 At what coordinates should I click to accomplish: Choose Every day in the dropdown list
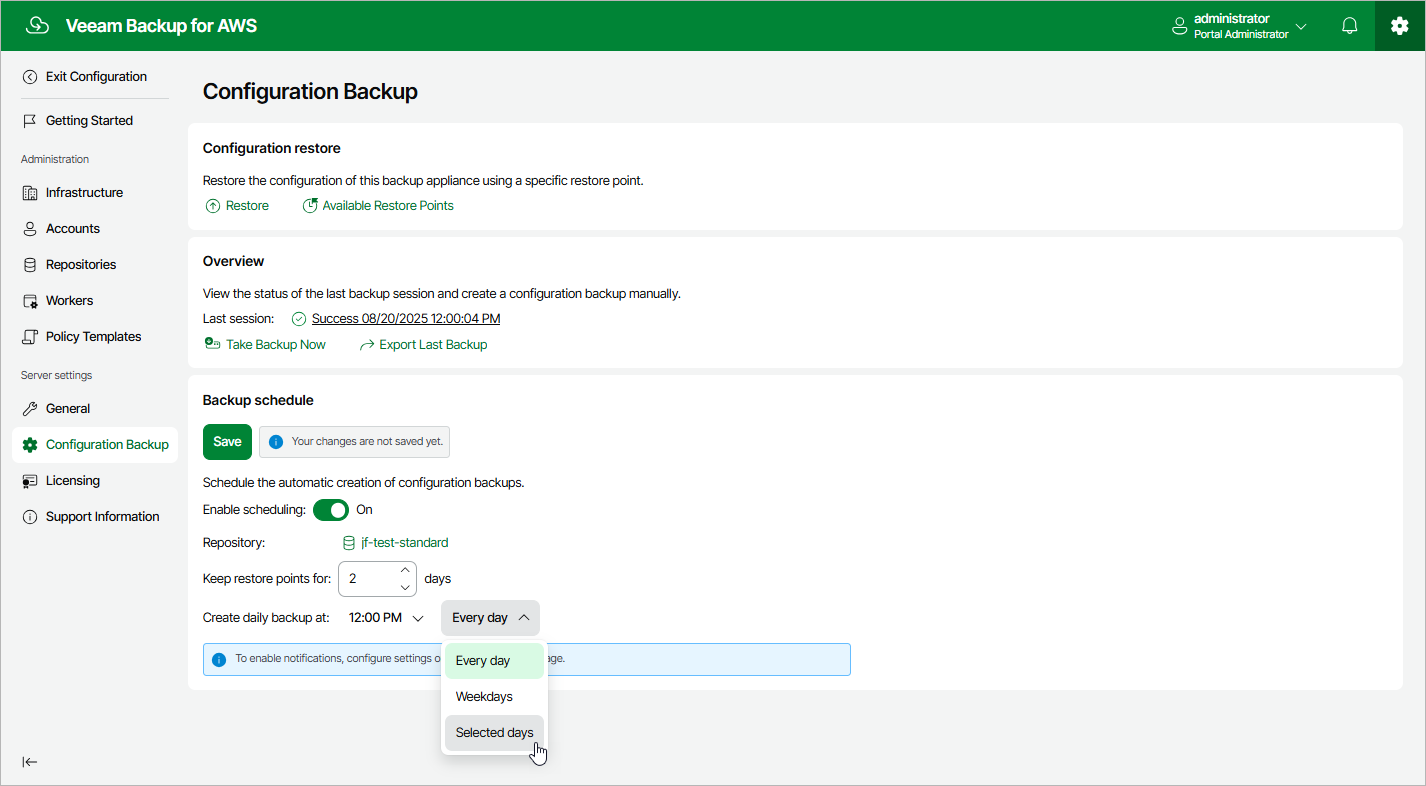point(494,661)
